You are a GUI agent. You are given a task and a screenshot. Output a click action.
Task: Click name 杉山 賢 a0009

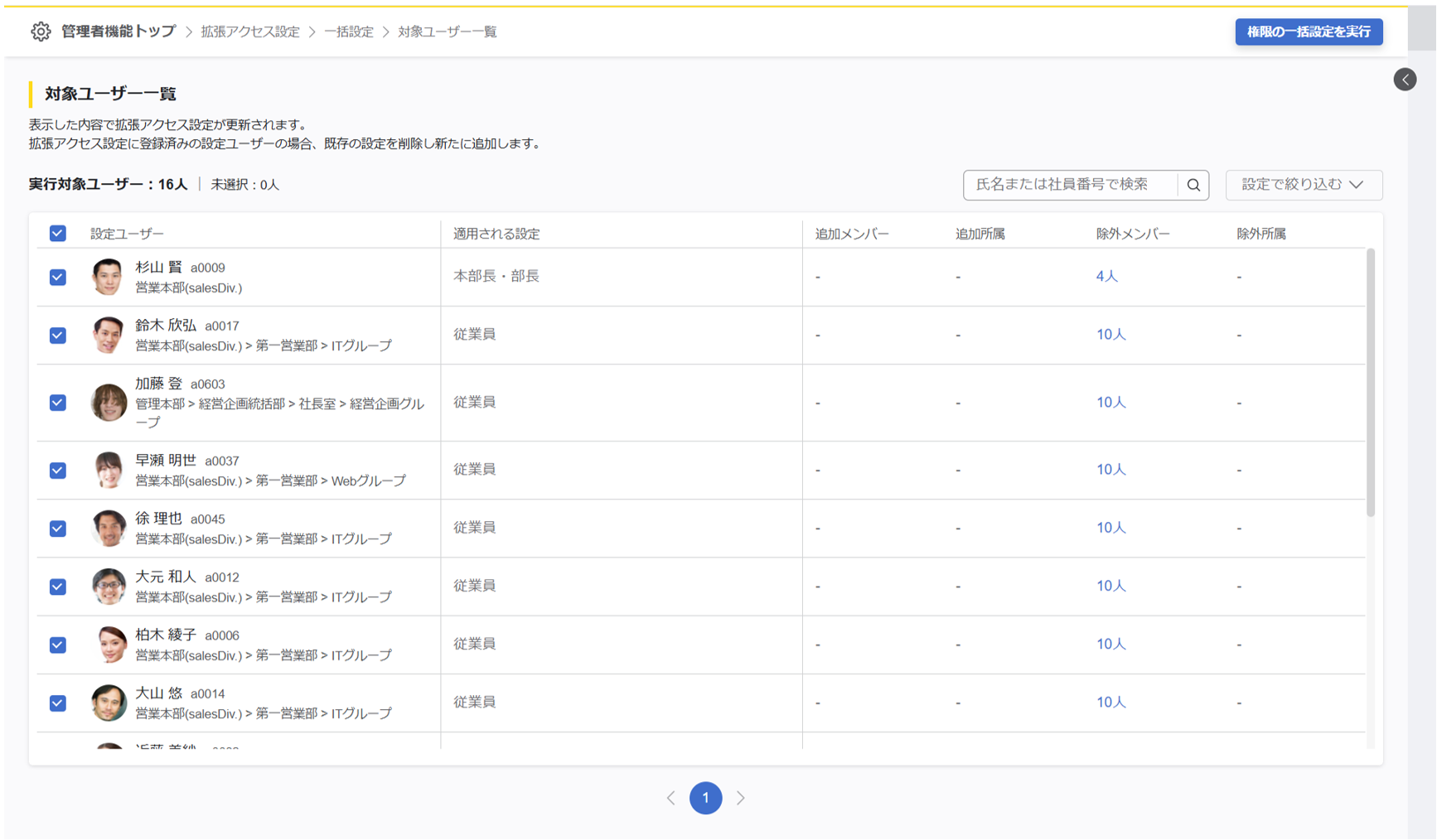point(180,267)
